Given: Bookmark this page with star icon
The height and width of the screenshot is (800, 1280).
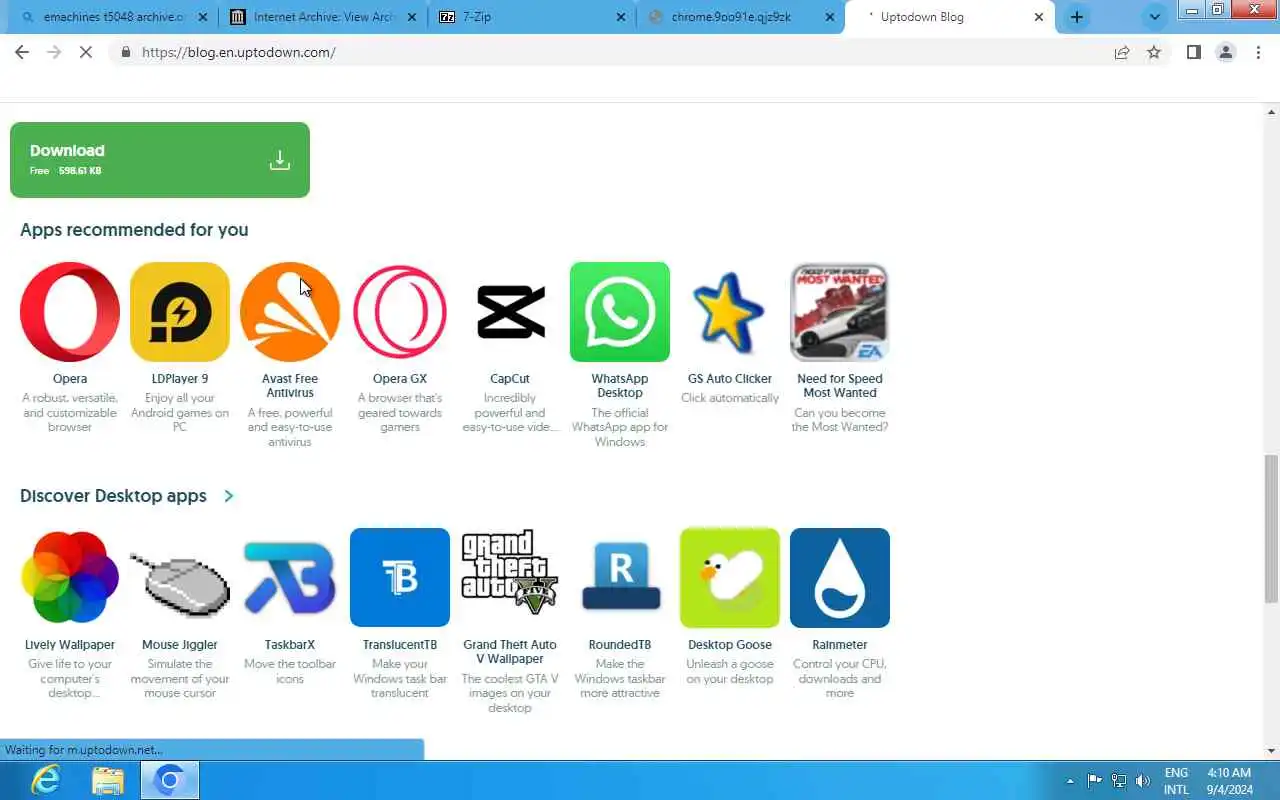Looking at the screenshot, I should click(x=1154, y=52).
